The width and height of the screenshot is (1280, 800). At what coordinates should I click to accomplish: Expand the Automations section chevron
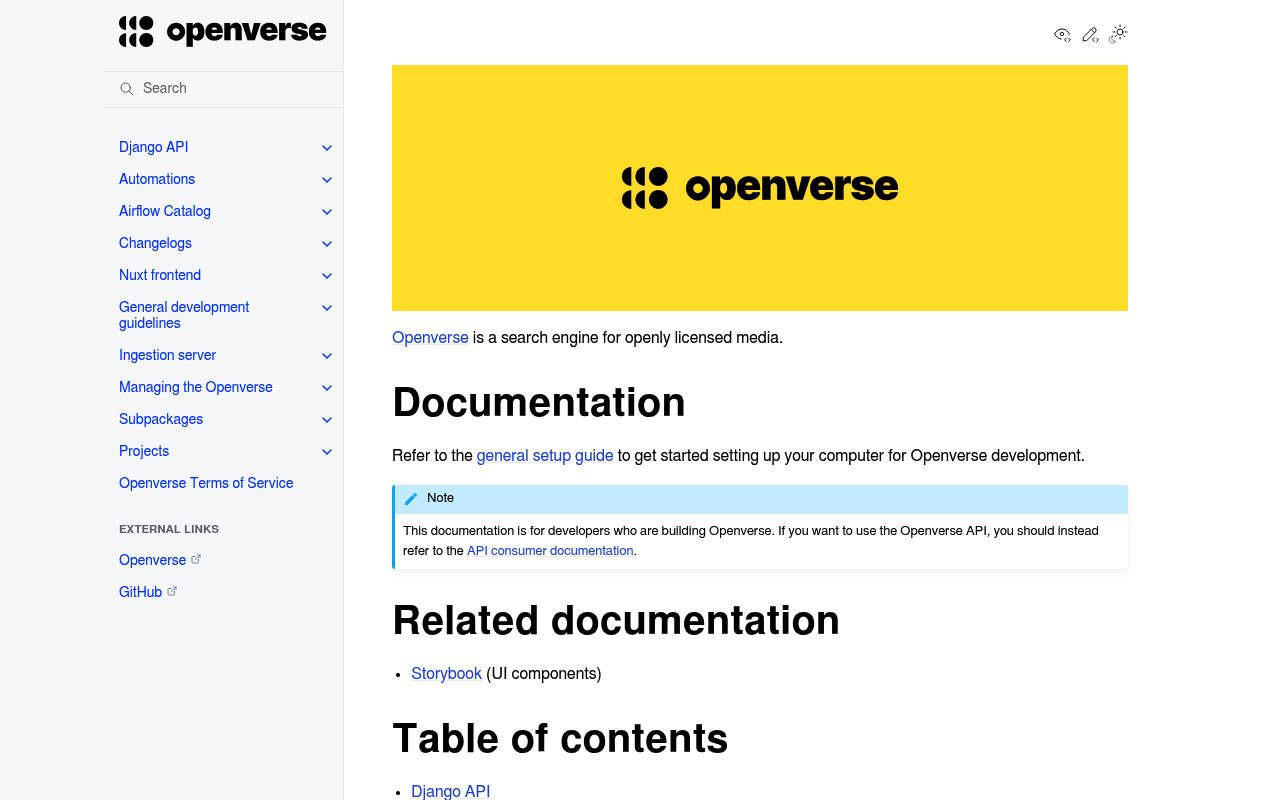327,180
